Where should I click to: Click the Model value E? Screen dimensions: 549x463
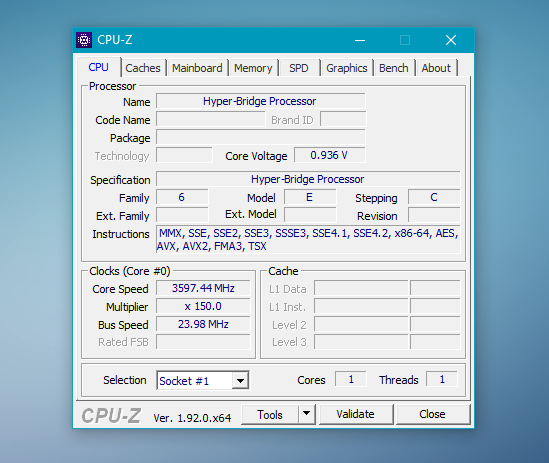[x=310, y=198]
